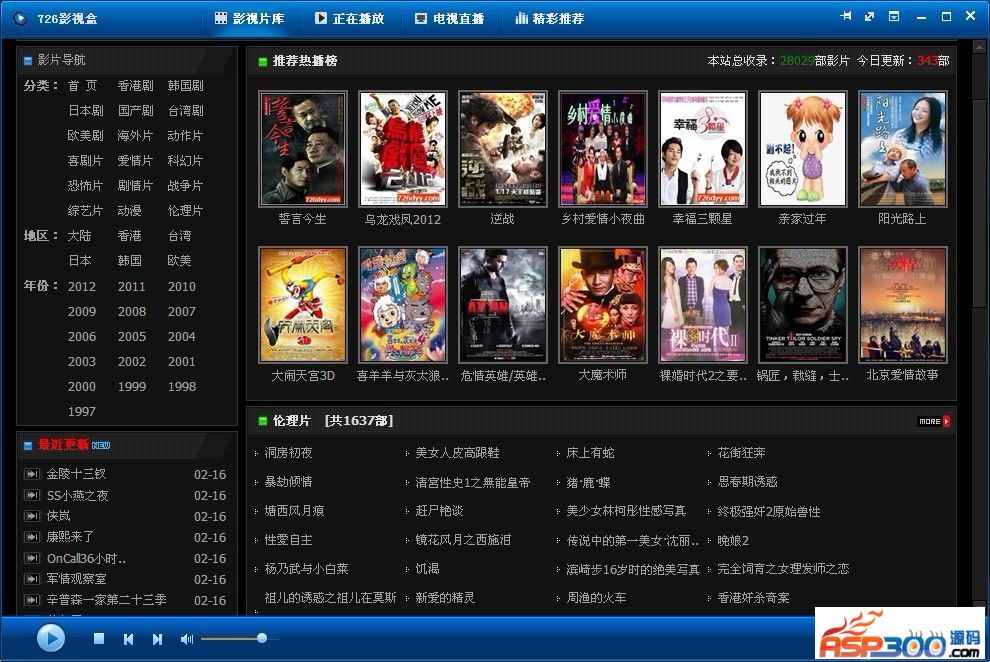The width and height of the screenshot is (990, 662).
Task: Open 镜花风月之西施泪 link
Action: [x=463, y=540]
